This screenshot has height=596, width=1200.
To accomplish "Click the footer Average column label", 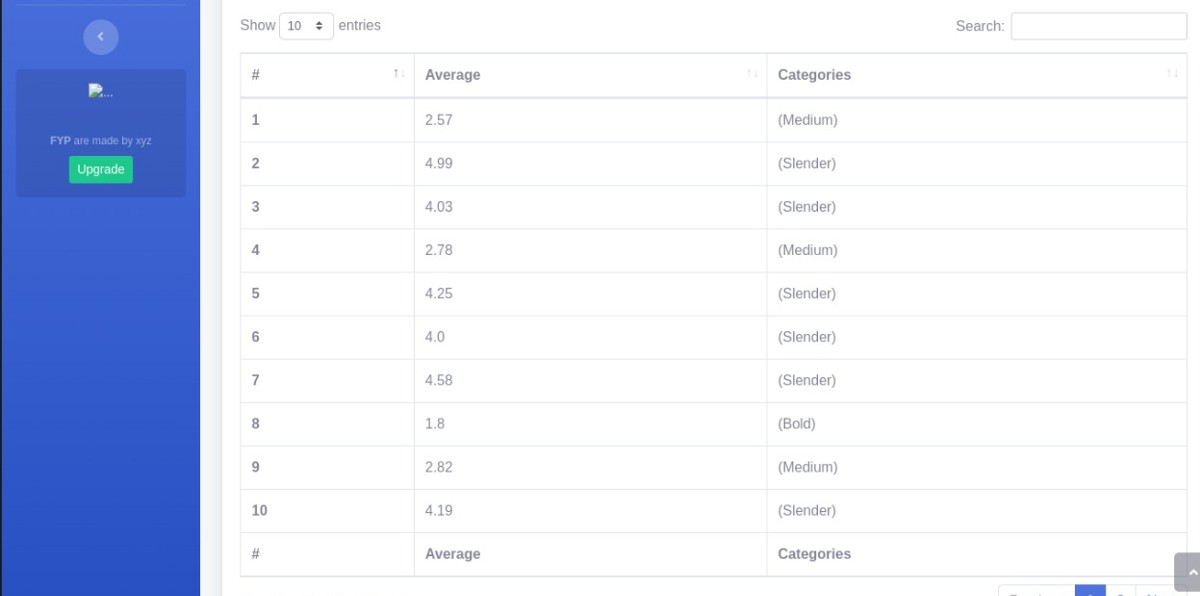I will 452,554.
